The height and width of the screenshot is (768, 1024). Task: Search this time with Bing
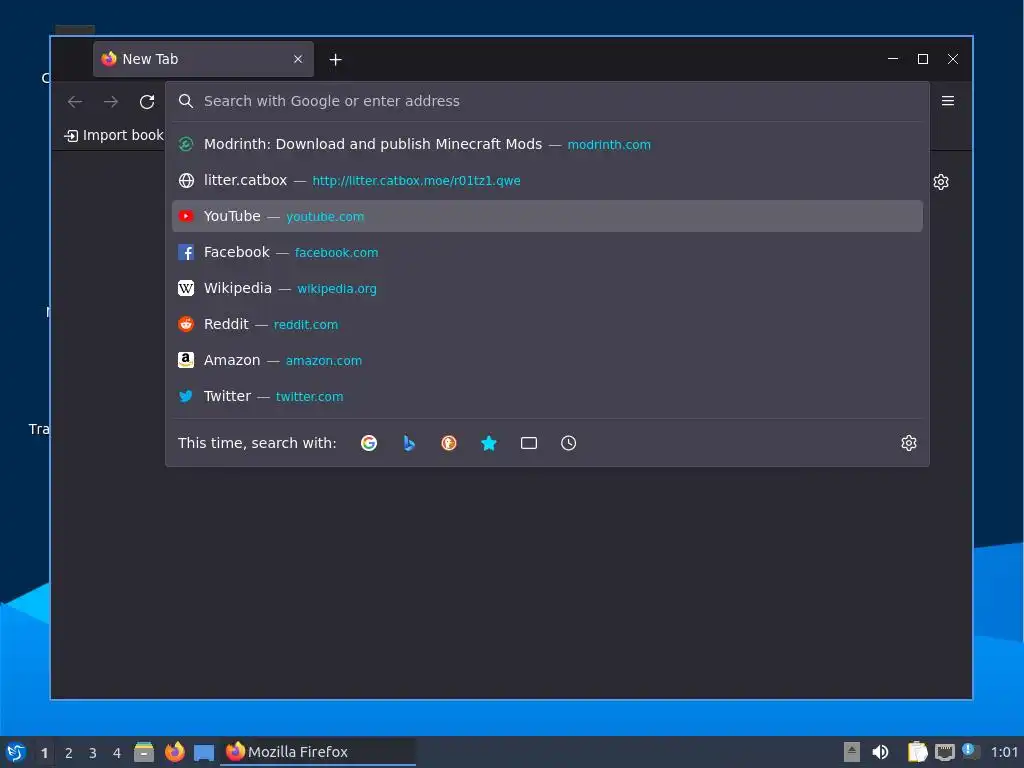409,443
